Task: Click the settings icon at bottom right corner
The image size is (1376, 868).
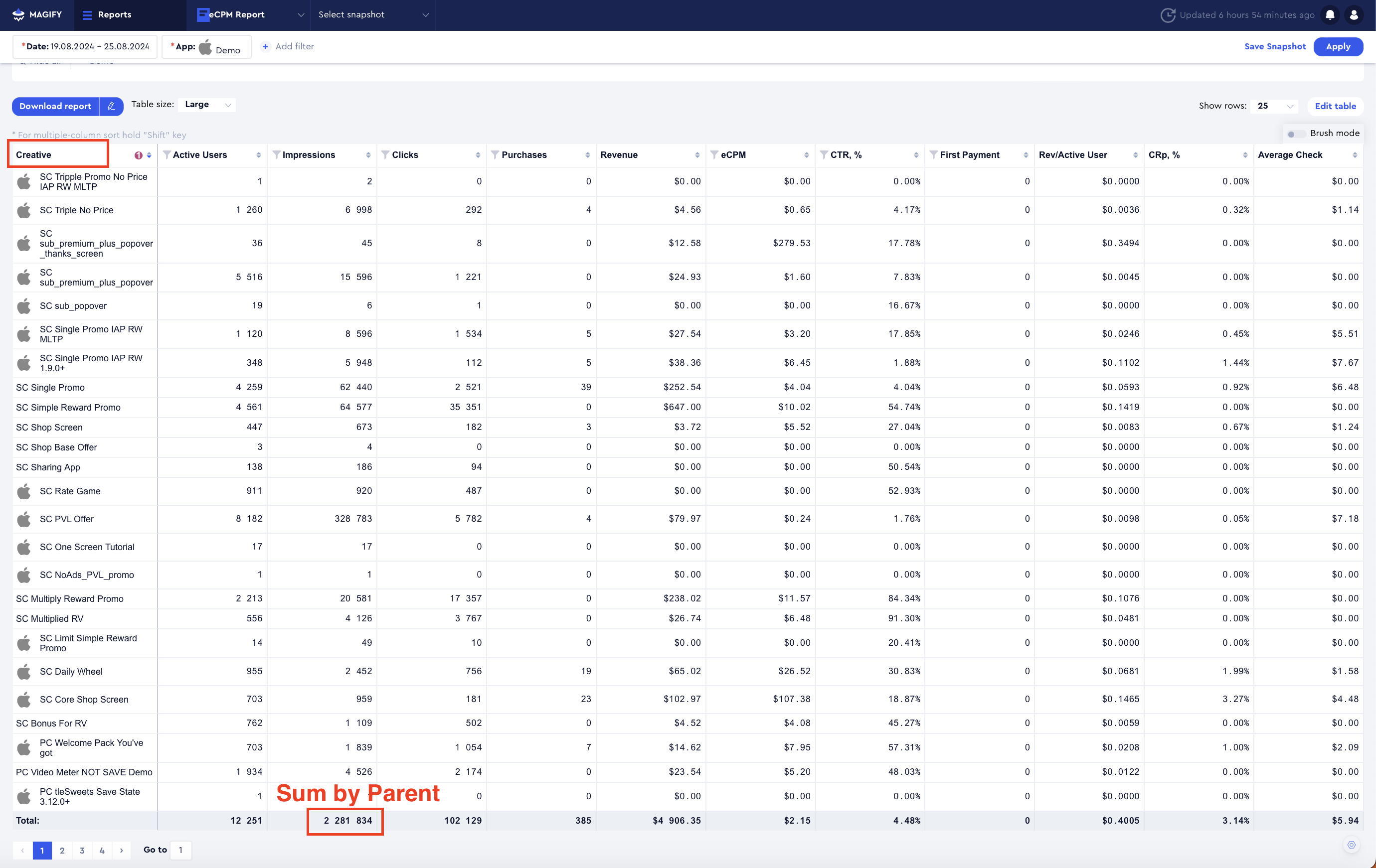Action: 1352,845
